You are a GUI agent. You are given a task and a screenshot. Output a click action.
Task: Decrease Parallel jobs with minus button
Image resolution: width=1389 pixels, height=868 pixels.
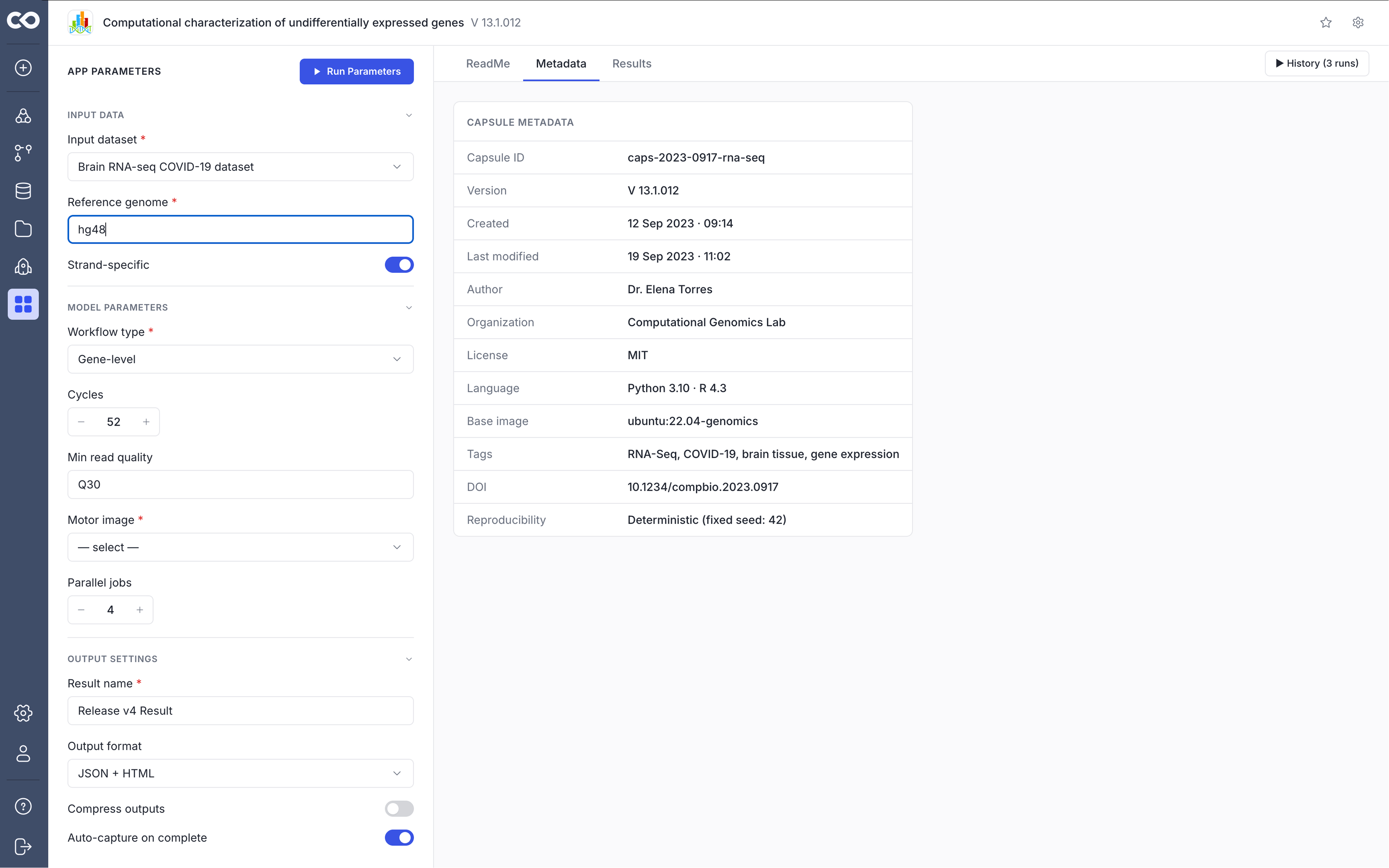[82, 610]
